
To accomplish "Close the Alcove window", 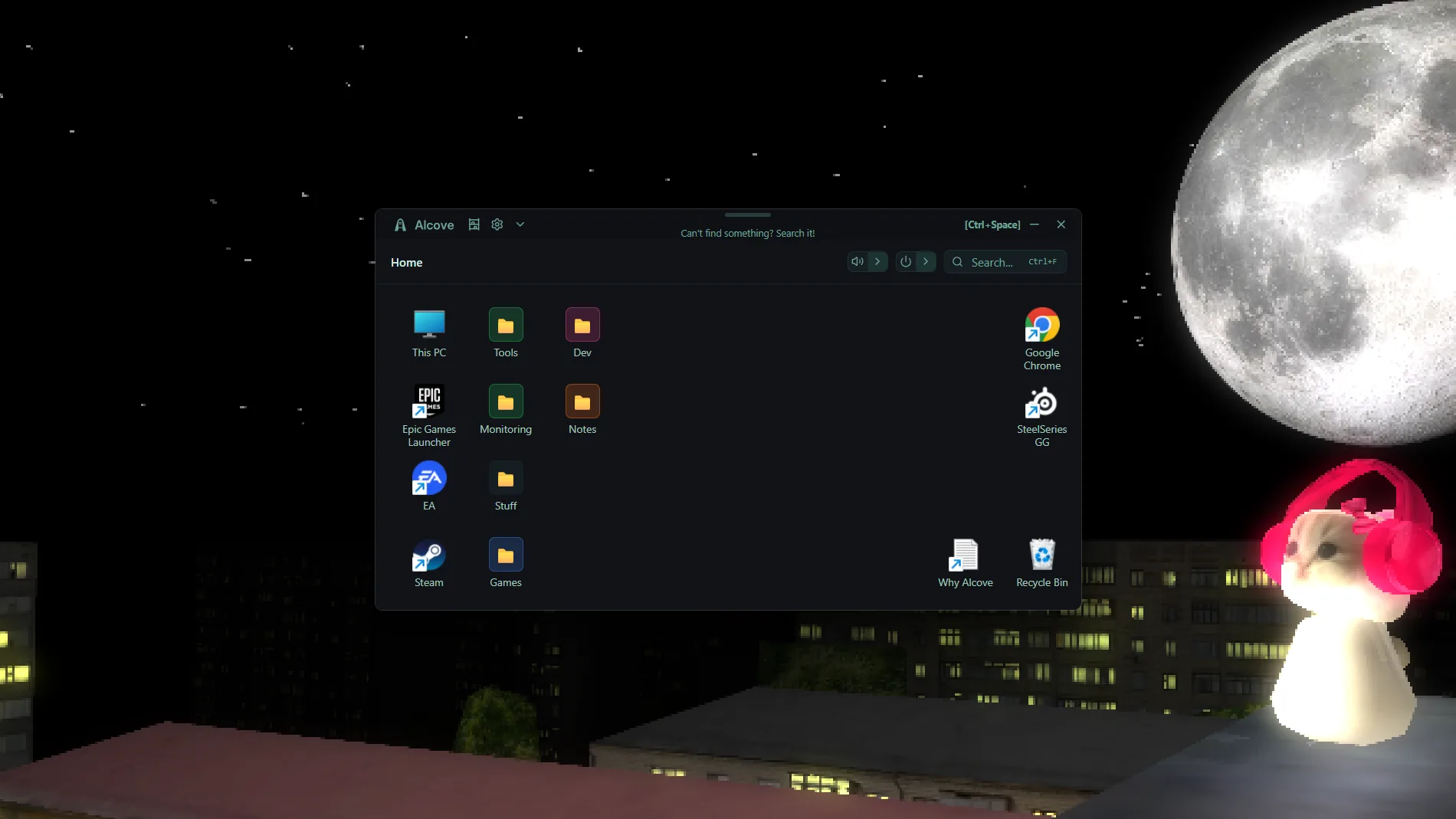I will [1061, 224].
